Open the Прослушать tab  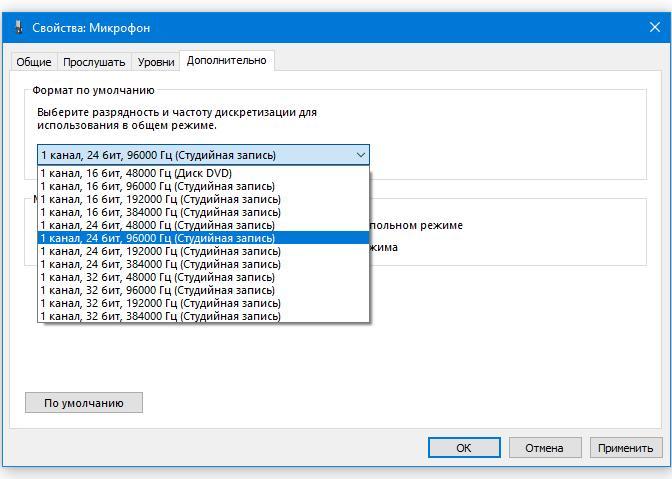pyautogui.click(x=94, y=62)
